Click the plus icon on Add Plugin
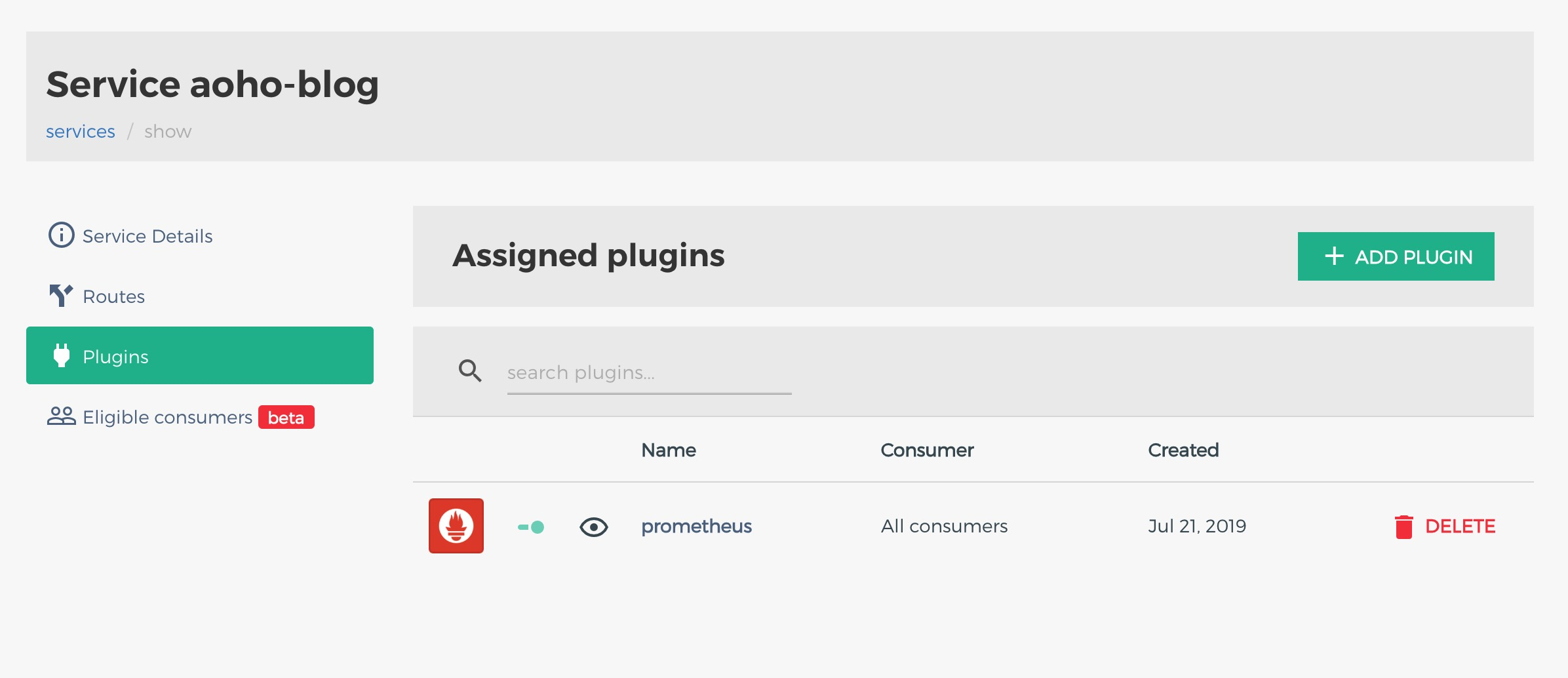The image size is (1568, 678). coord(1334,256)
